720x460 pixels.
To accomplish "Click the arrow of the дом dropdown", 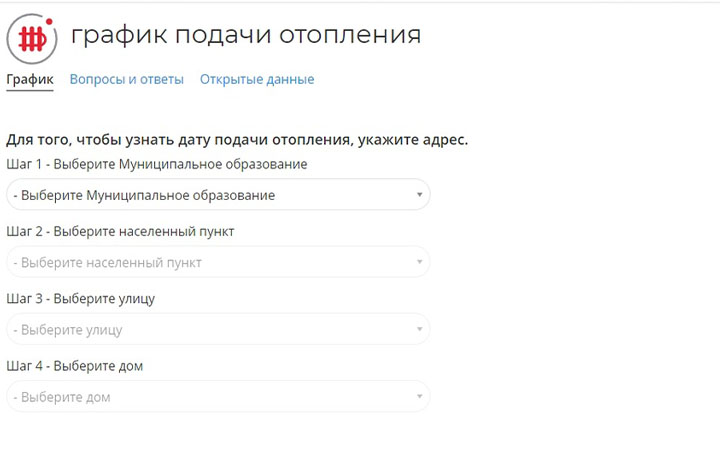I will (420, 396).
